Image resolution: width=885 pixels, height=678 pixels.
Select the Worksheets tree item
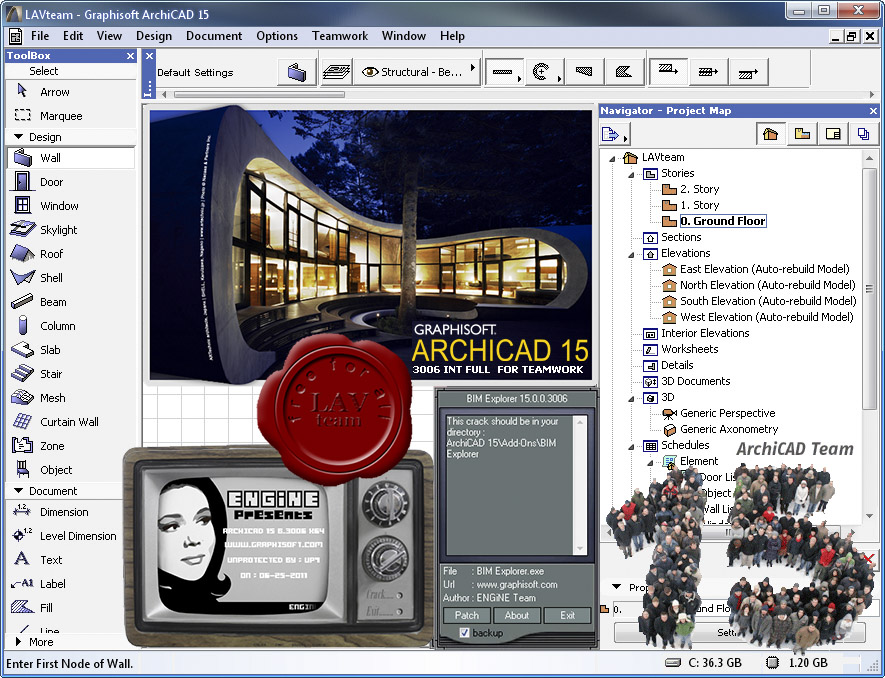tap(689, 349)
